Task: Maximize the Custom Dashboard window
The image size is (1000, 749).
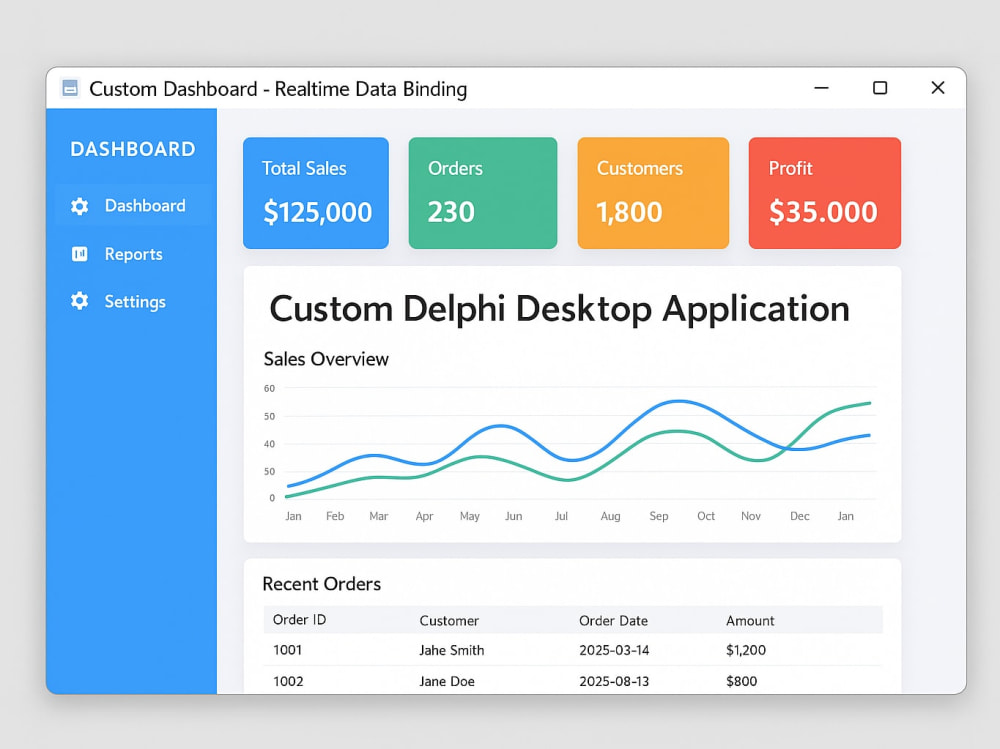Action: (880, 88)
